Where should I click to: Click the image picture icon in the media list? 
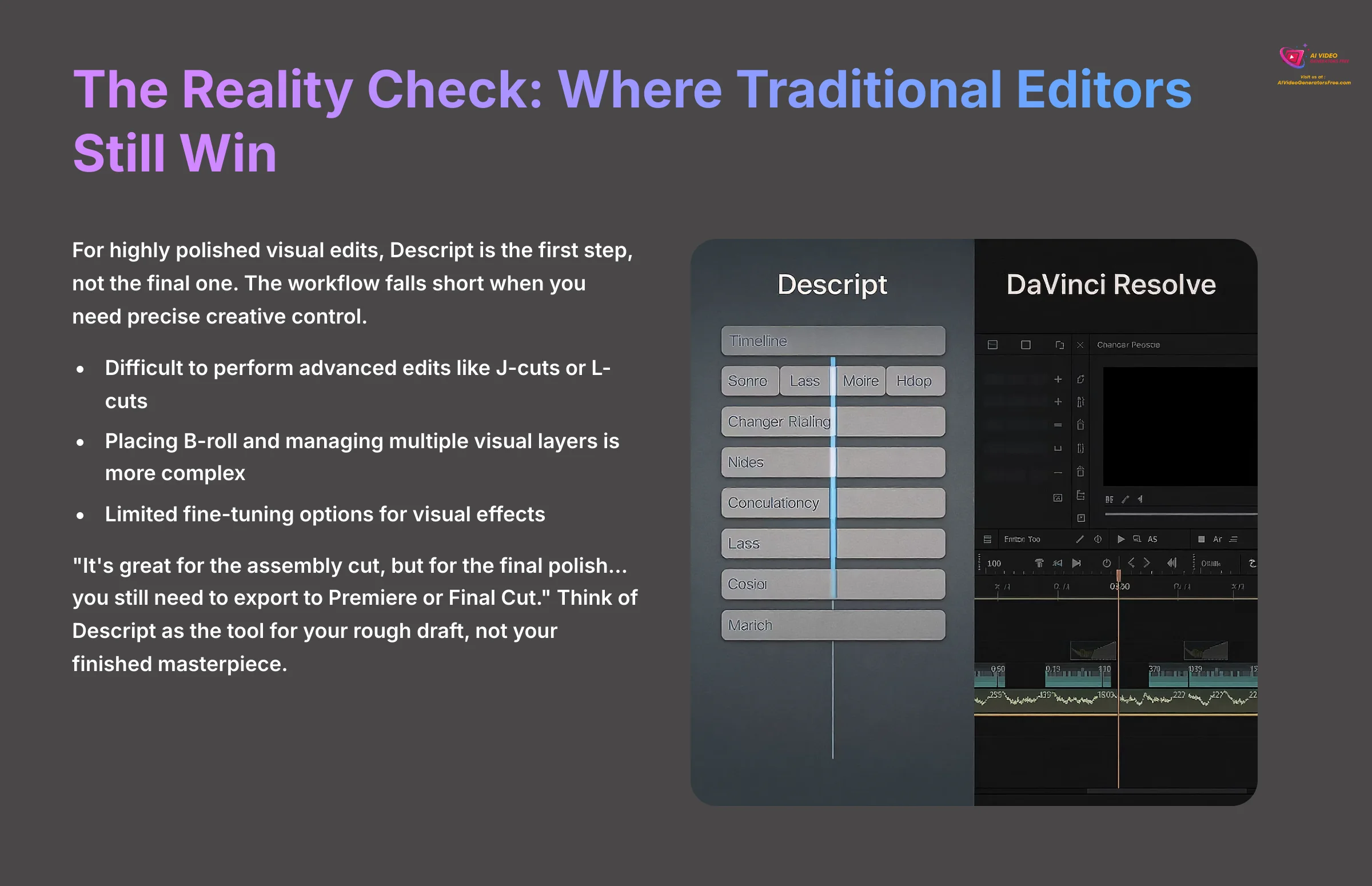click(1058, 498)
